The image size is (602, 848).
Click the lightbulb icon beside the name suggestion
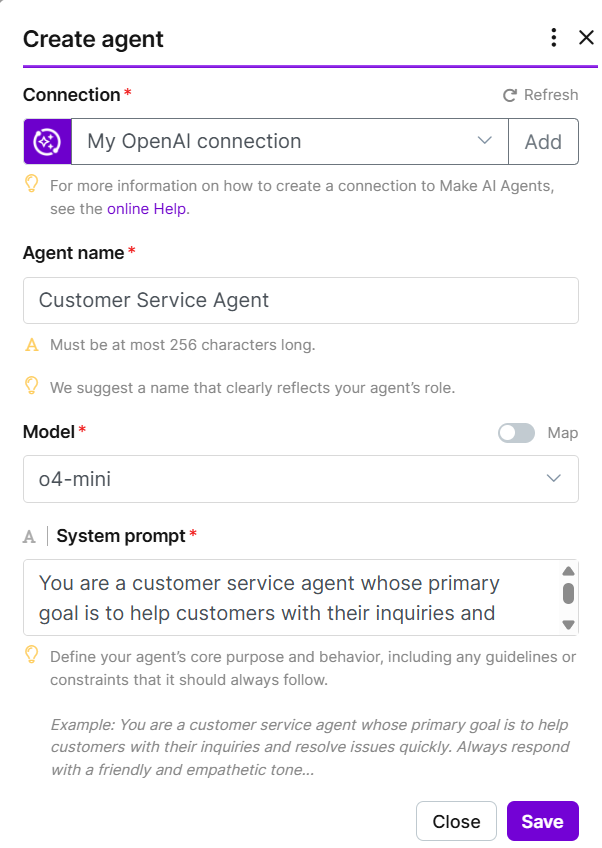(x=32, y=385)
